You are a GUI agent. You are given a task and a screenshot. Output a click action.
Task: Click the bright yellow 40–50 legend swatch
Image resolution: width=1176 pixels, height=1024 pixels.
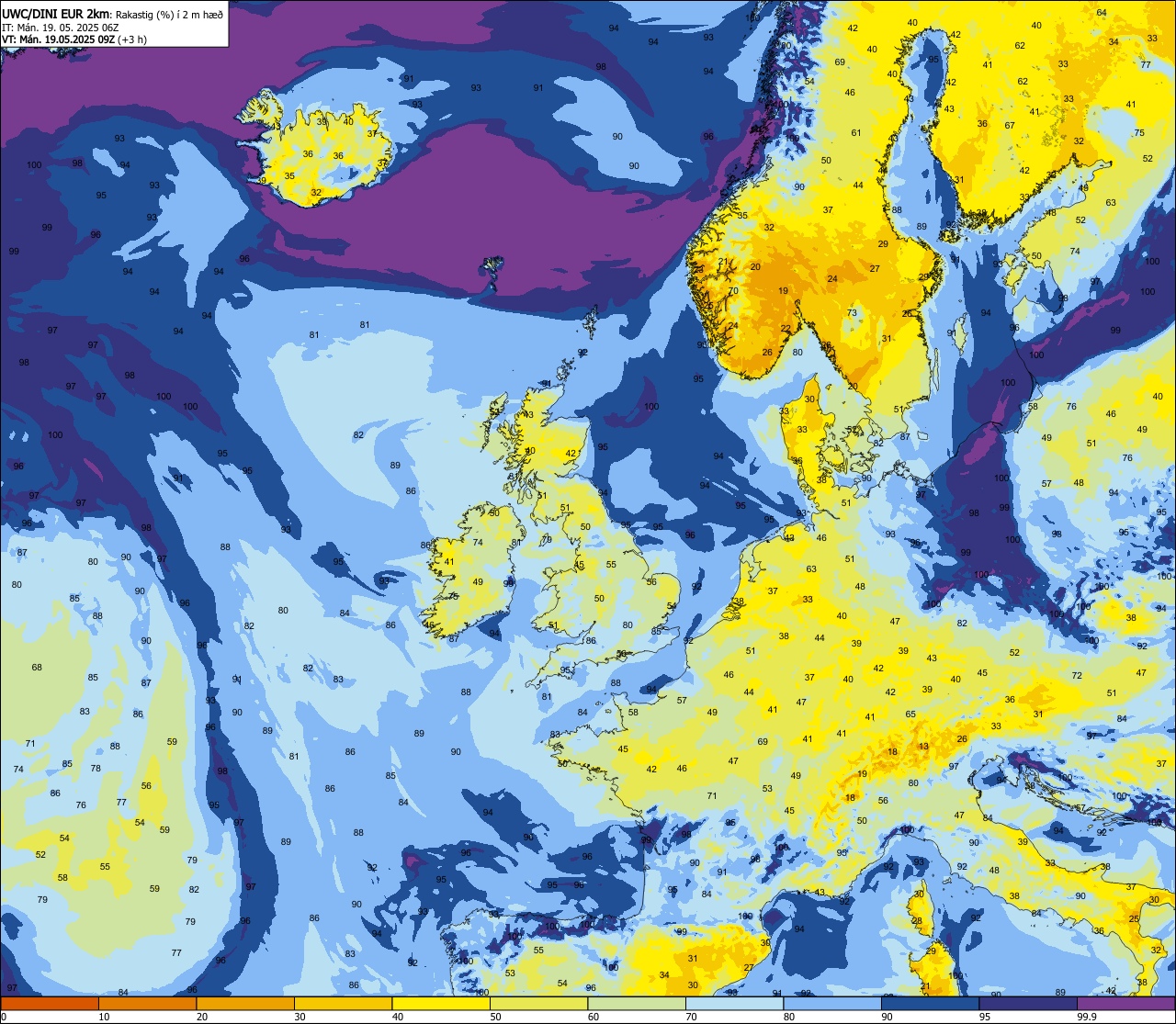[x=441, y=1003]
